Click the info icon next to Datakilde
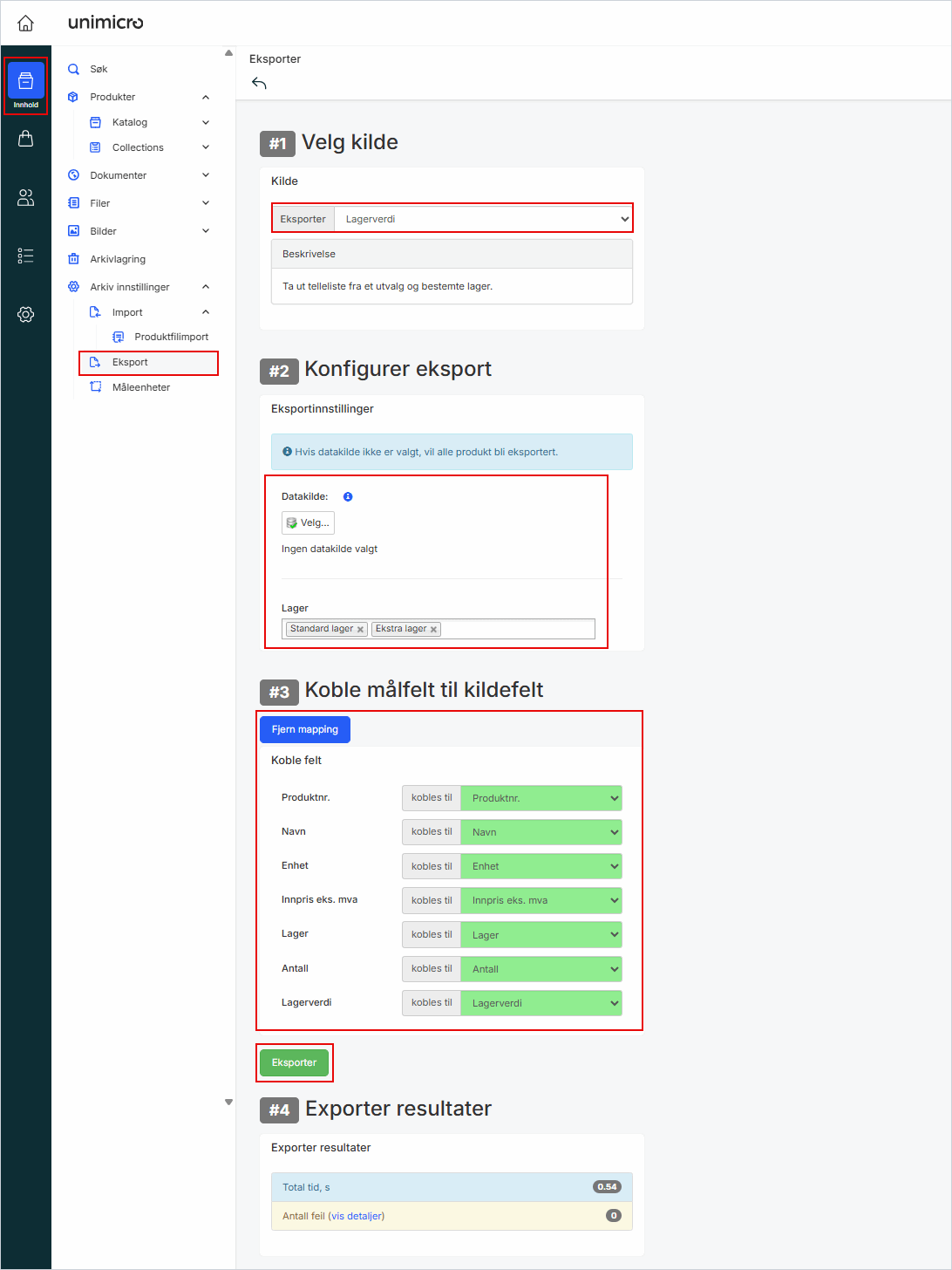Viewport: 952px width, 1270px height. pyautogui.click(x=348, y=497)
